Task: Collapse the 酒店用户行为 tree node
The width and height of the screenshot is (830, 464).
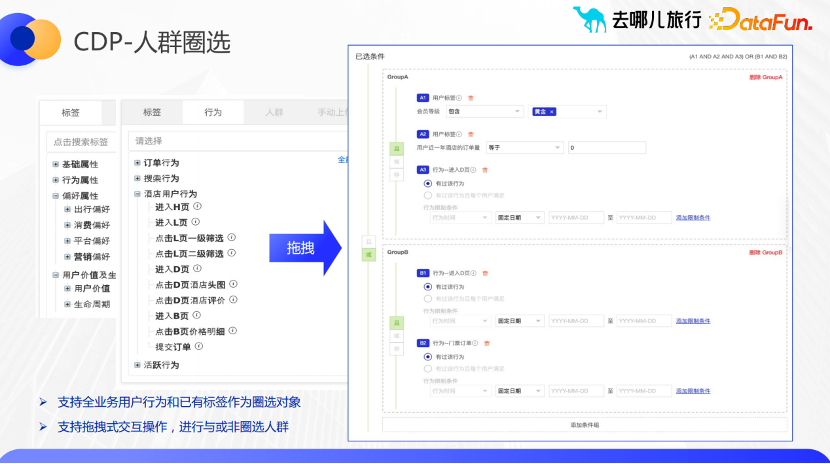Action: (138, 194)
